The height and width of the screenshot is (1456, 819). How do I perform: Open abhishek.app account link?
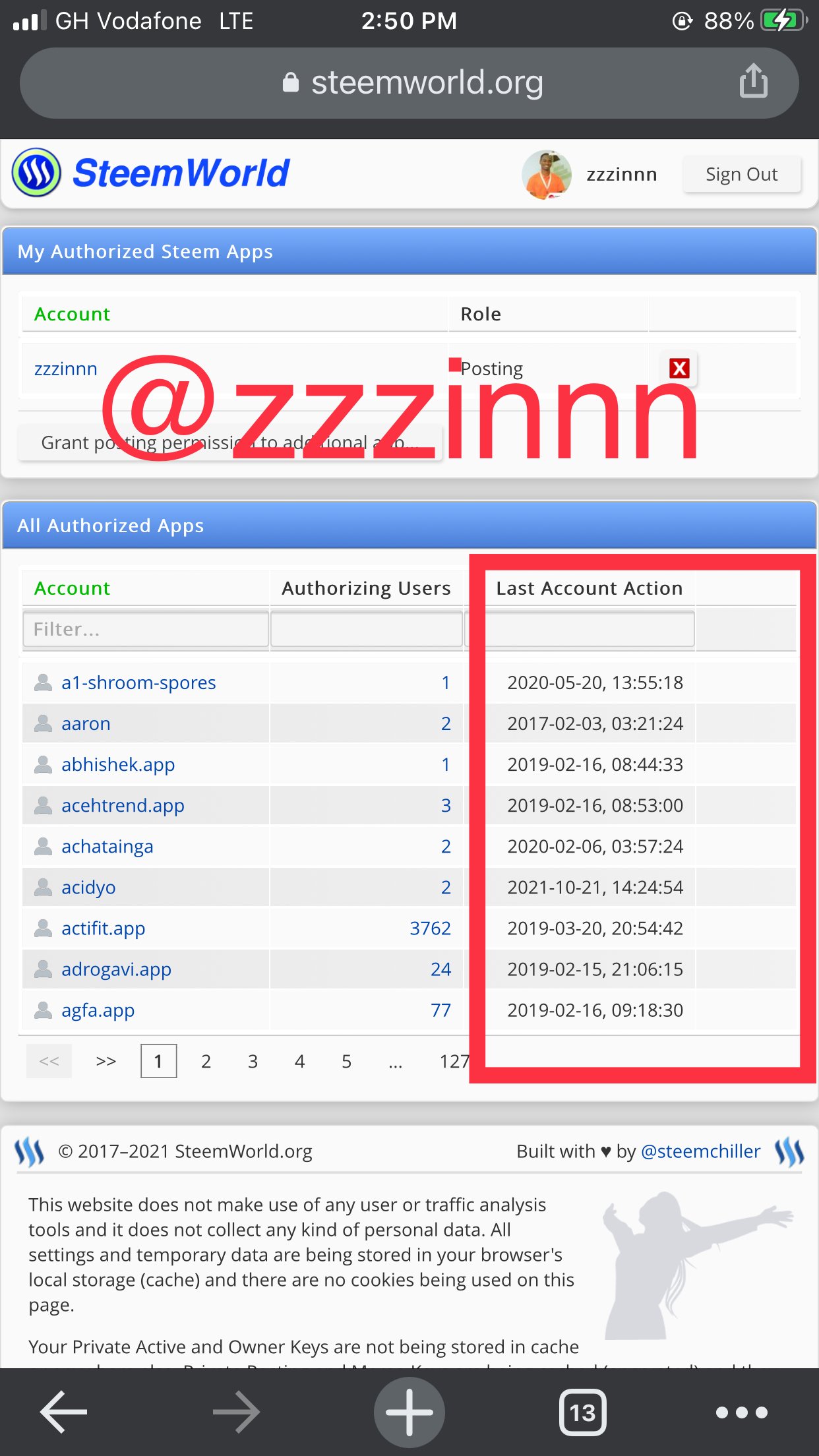(118, 764)
